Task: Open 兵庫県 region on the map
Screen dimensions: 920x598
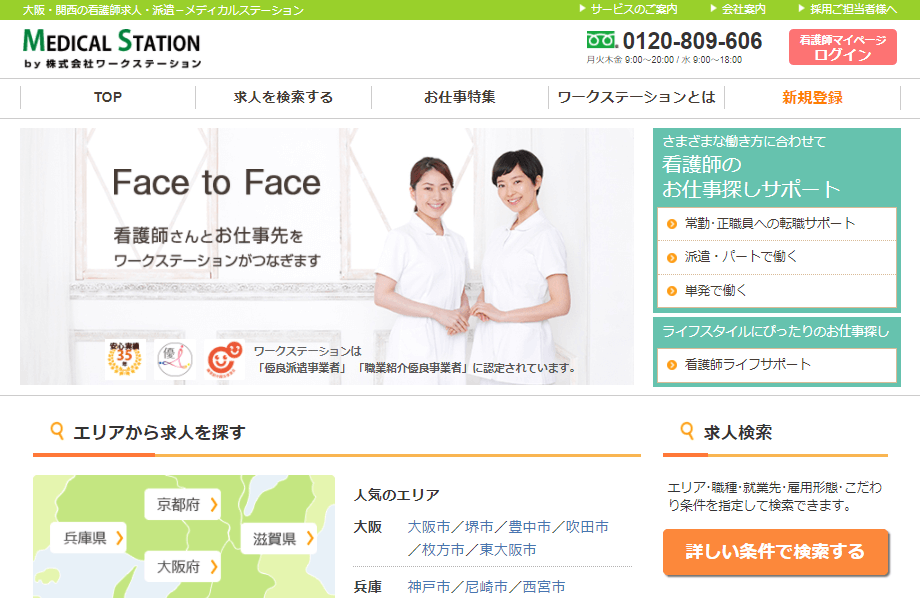Action: coord(88,538)
